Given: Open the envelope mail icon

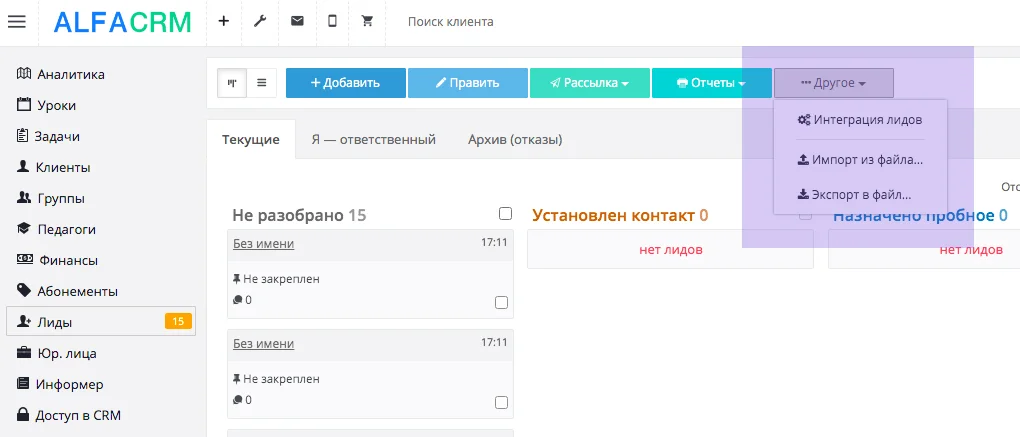Looking at the screenshot, I should pyautogui.click(x=297, y=21).
